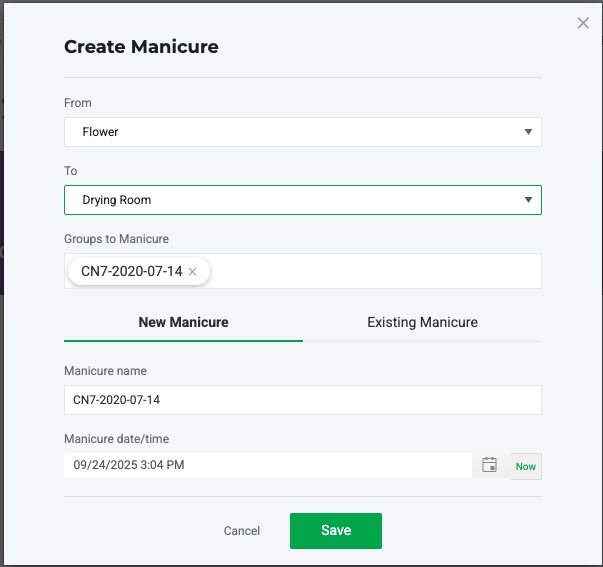Cancel manicure creation
603x567 pixels.
click(242, 531)
